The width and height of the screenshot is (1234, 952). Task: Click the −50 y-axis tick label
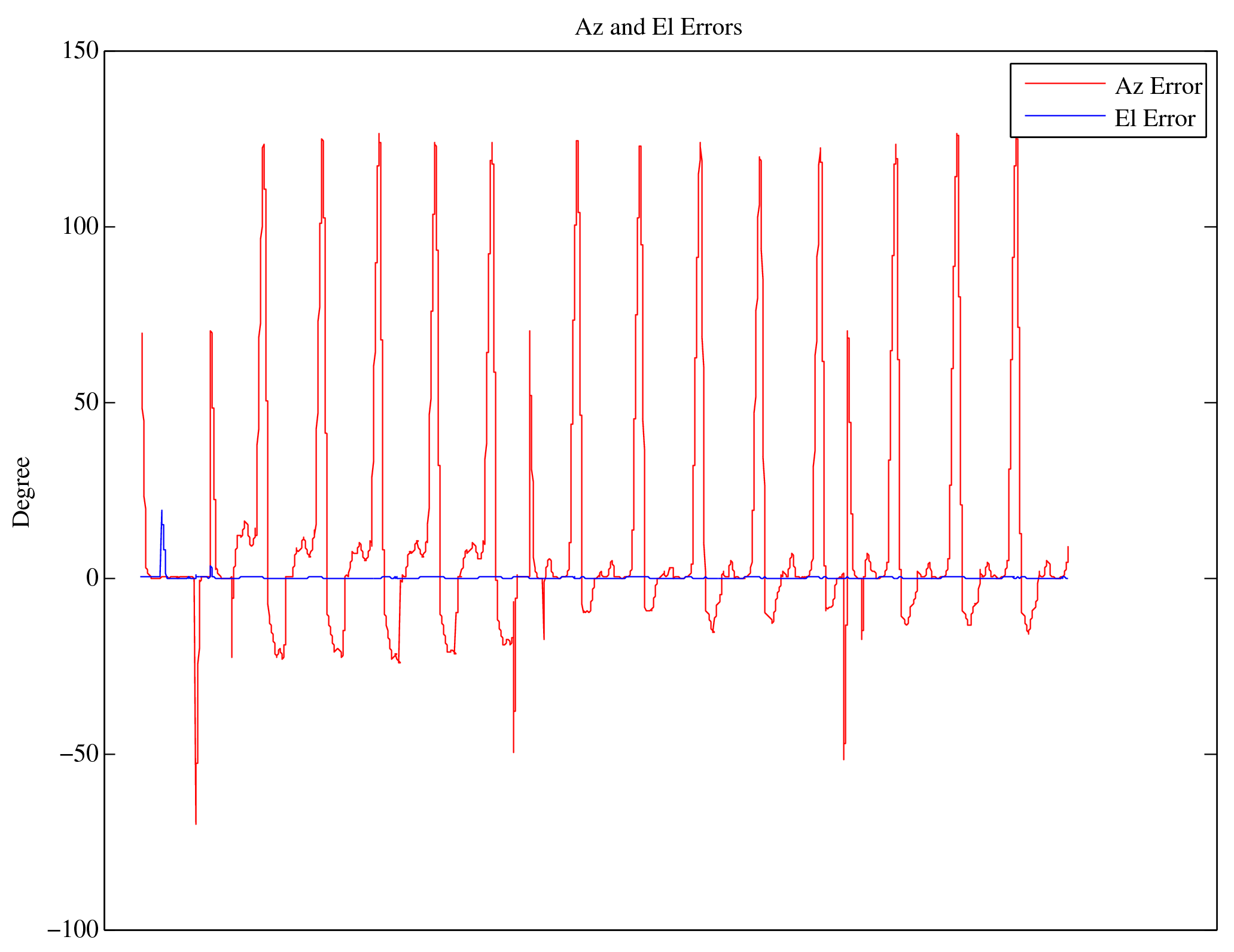[78, 754]
